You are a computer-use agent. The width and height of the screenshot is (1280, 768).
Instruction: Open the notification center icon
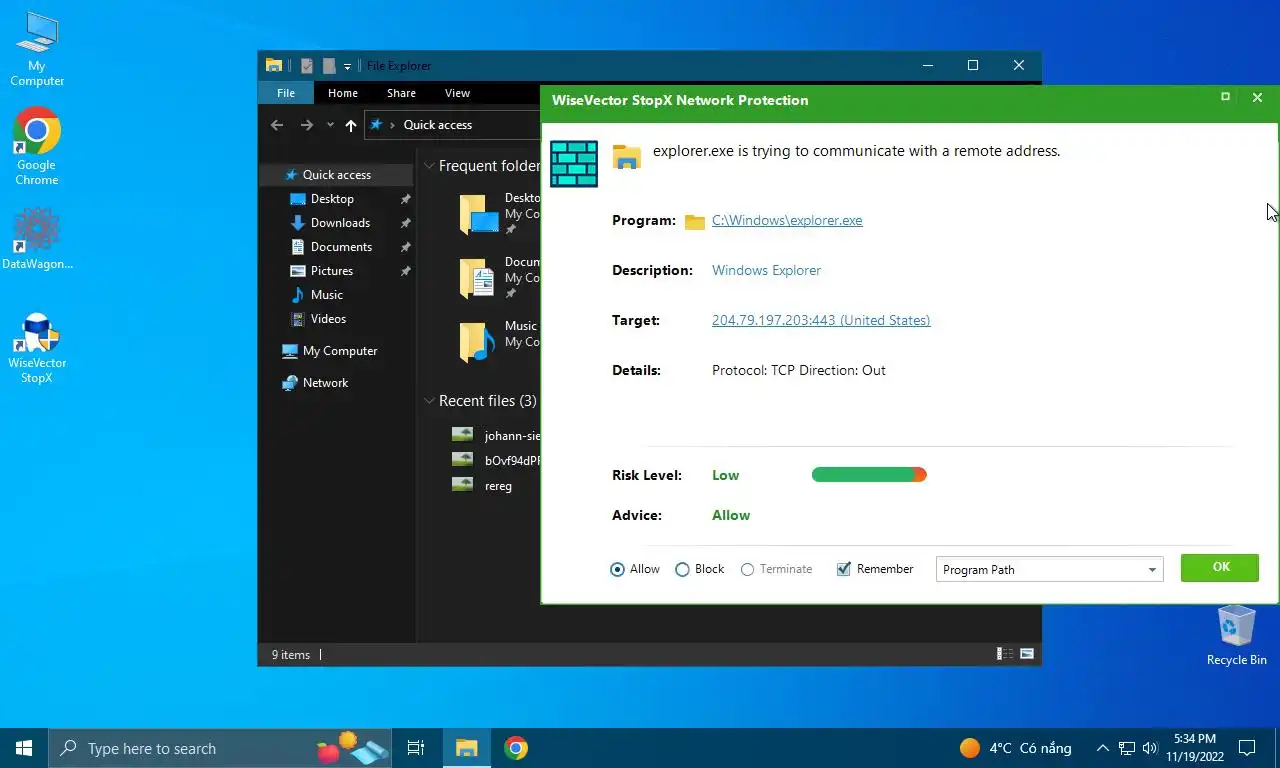click(x=1247, y=748)
